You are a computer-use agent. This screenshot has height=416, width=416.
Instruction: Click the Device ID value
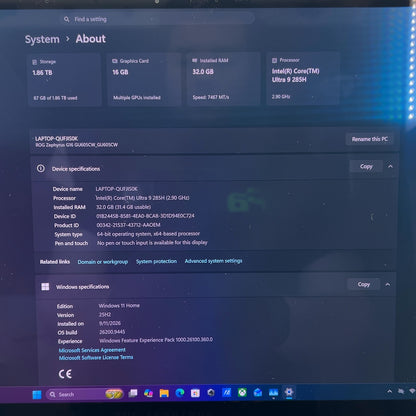click(145, 216)
